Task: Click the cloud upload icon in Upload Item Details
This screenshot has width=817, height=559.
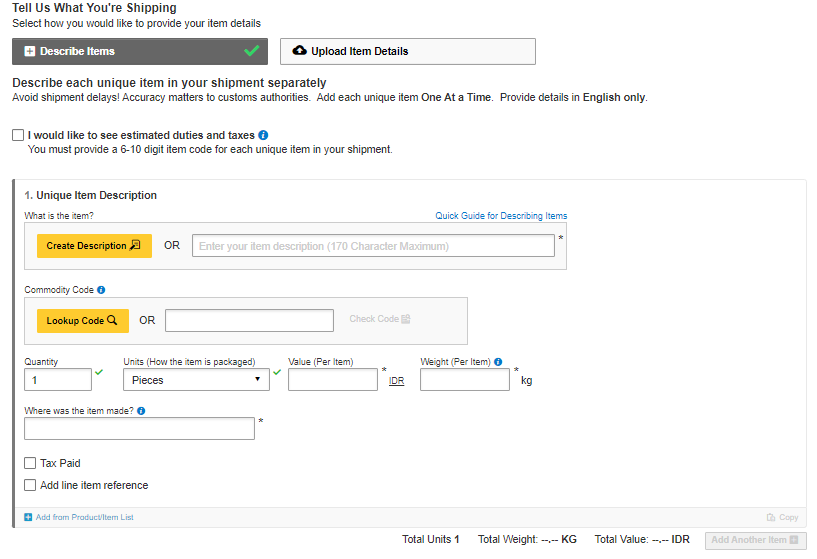Action: pos(299,51)
